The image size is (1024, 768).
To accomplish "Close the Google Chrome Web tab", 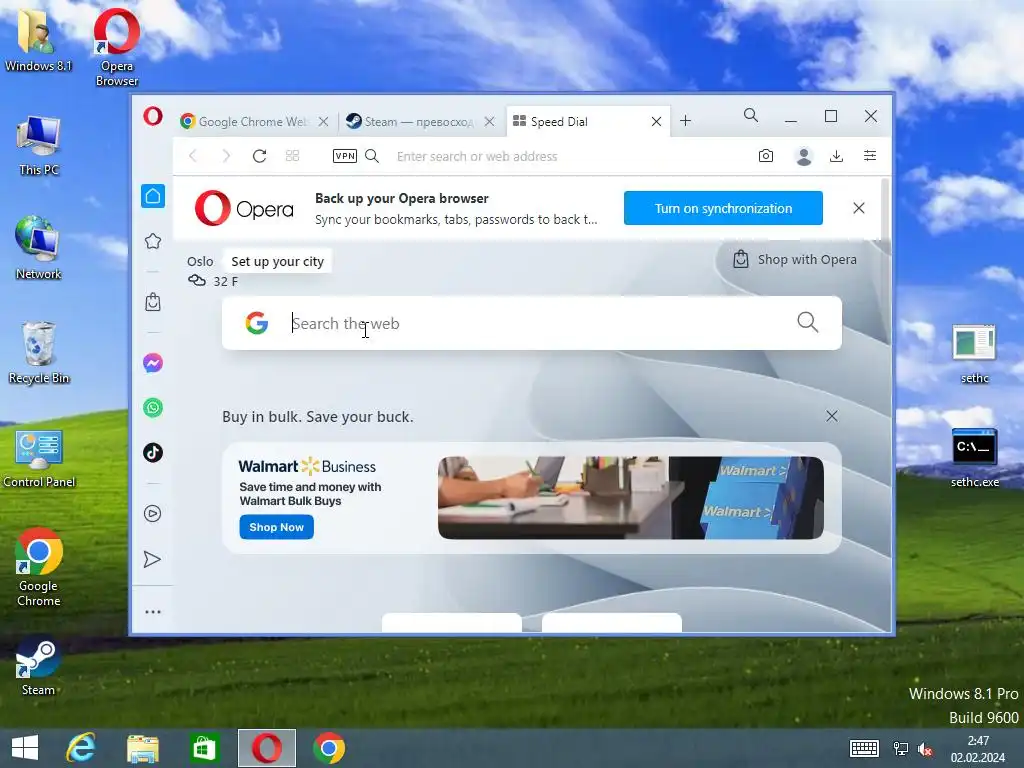I will click(323, 121).
